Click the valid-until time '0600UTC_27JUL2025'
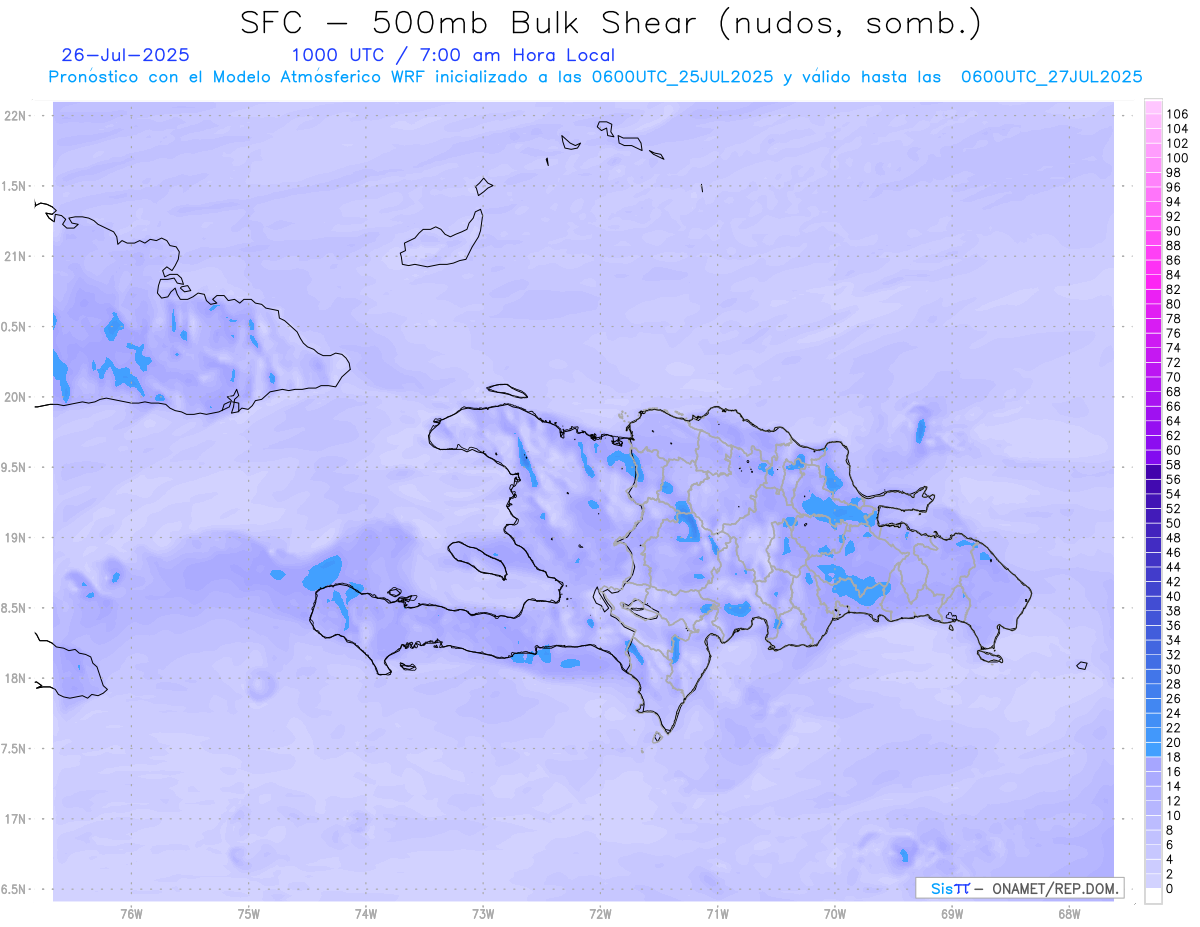Screen dimensions: 1200x927 1051,77
